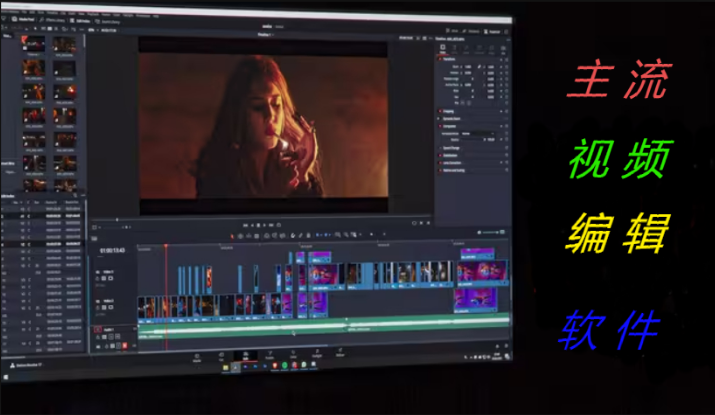This screenshot has height=415, width=715.
Task: Toggle the Linked Selection chain icon
Action: click(301, 235)
